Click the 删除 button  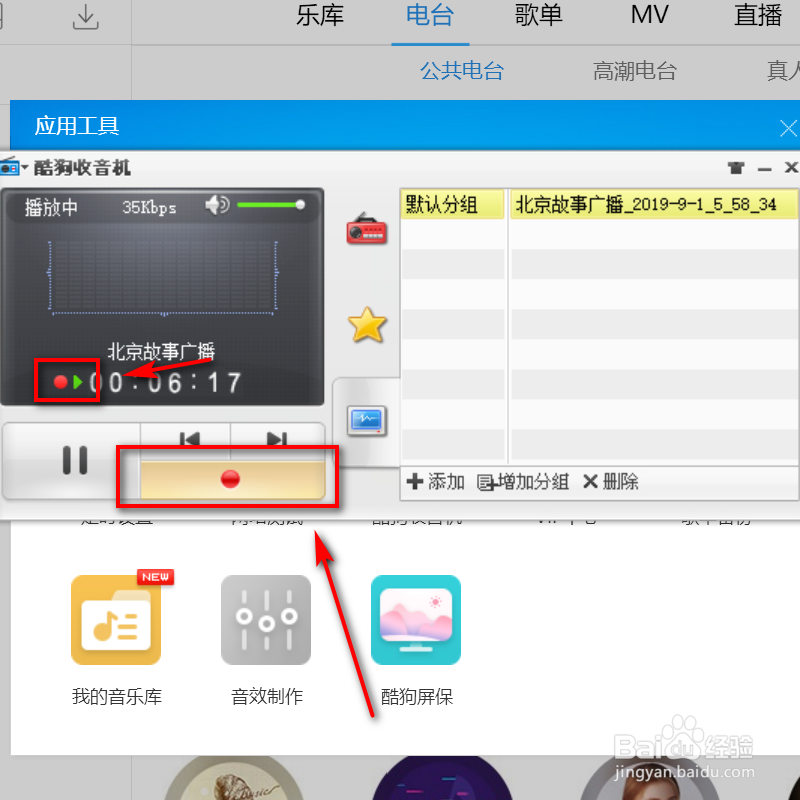tap(611, 482)
